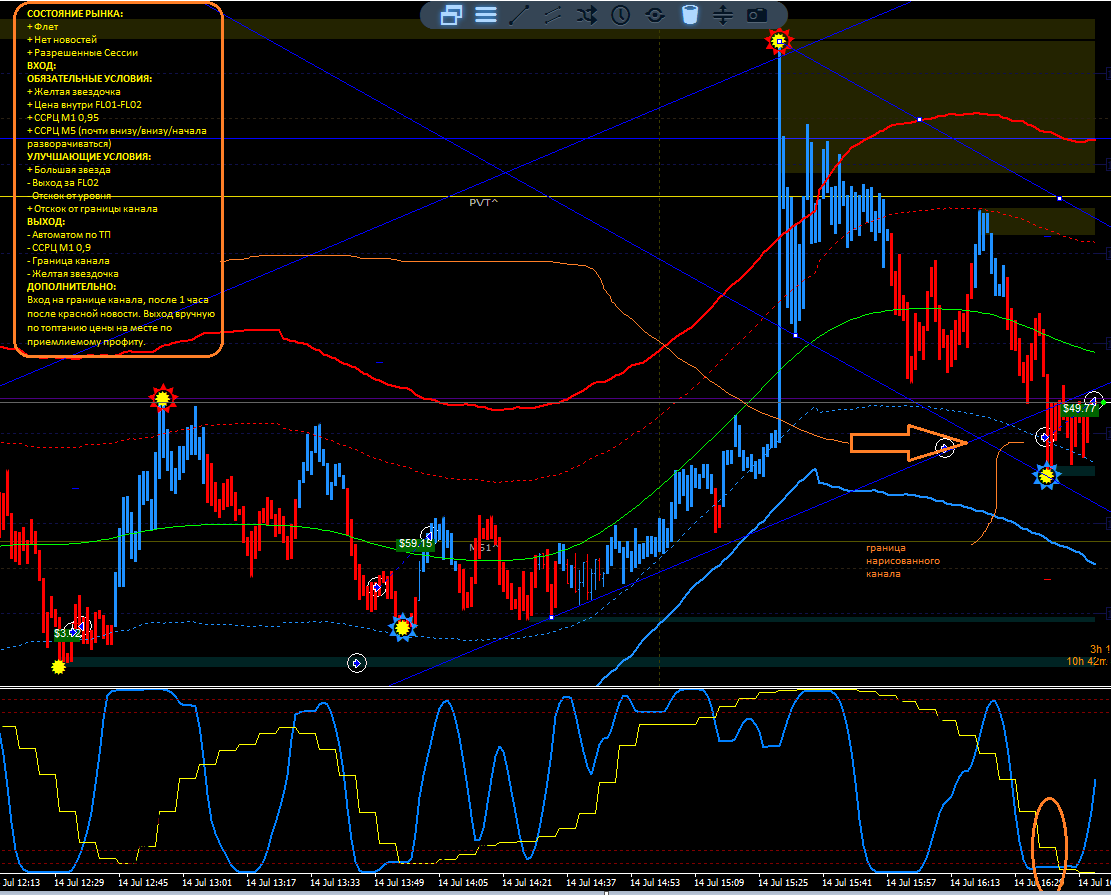Screen dimensions: 1111x895
Task: Click '14 Jul 12:45' time axis label
Action: [x=143, y=882]
